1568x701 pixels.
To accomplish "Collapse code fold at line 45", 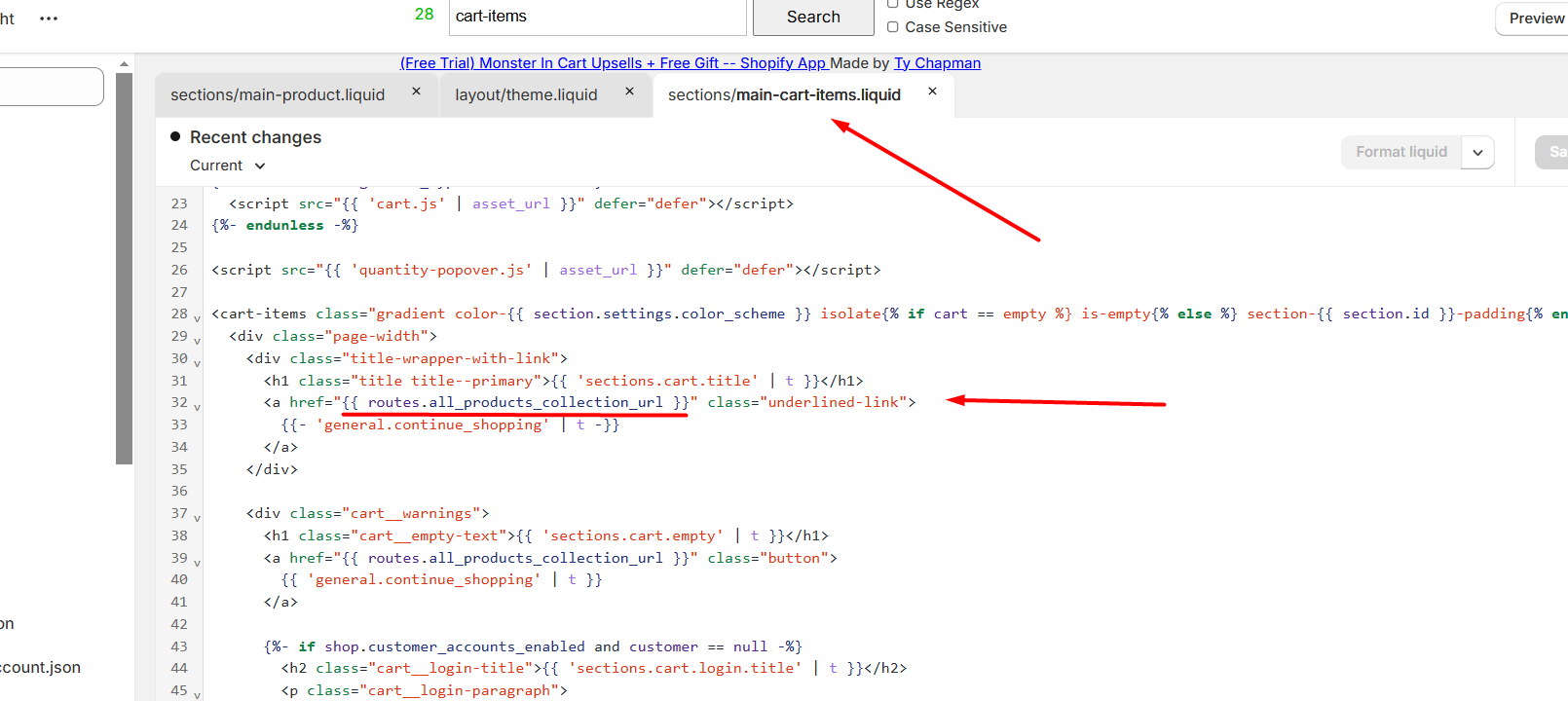I will click(197, 695).
